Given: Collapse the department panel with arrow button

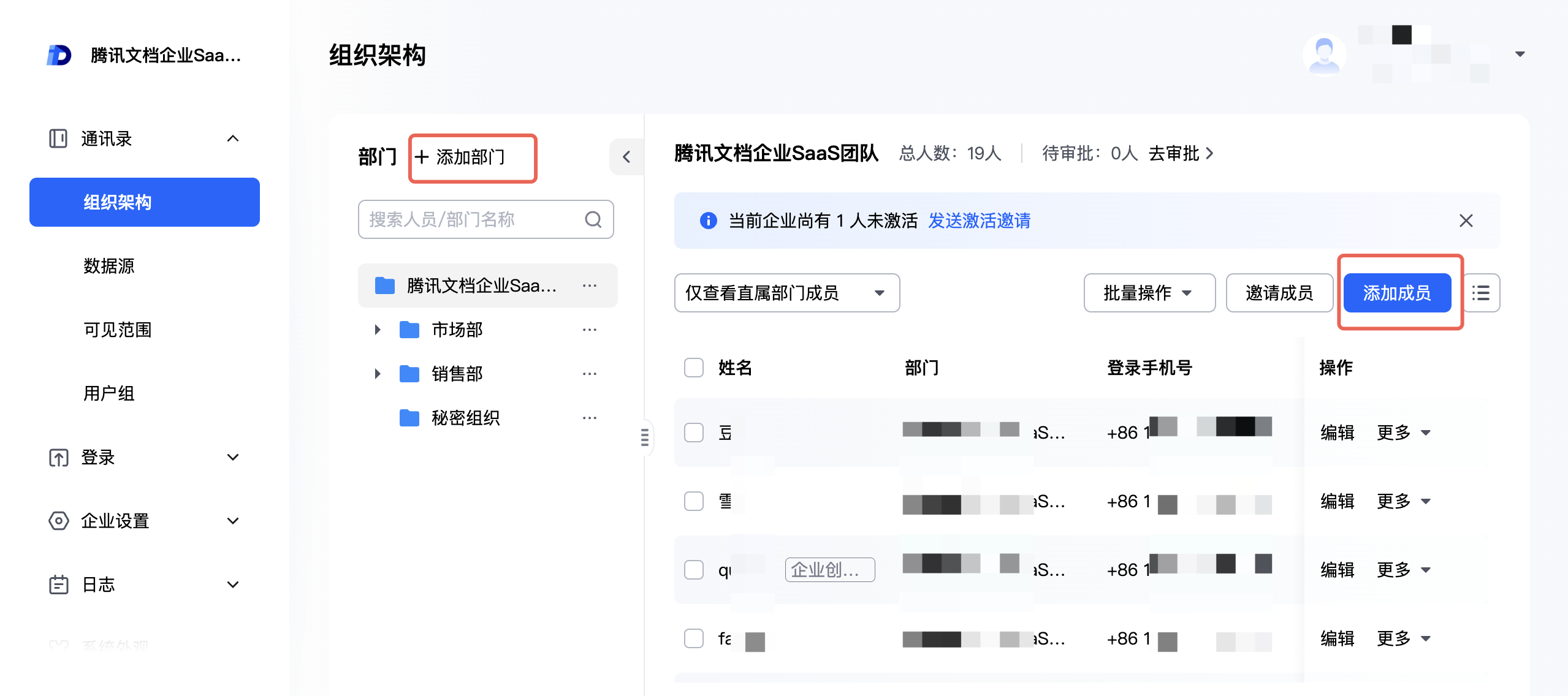Looking at the screenshot, I should pos(626,157).
